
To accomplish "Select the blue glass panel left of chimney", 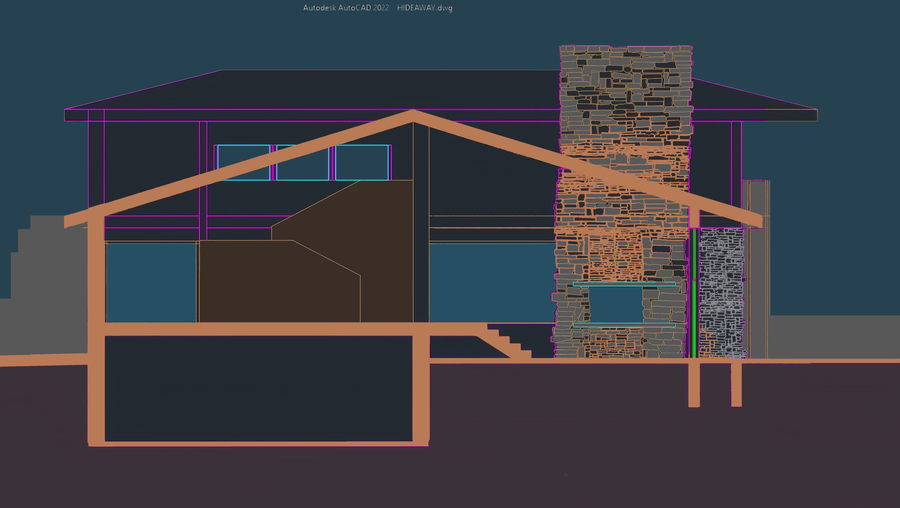I will [492, 282].
